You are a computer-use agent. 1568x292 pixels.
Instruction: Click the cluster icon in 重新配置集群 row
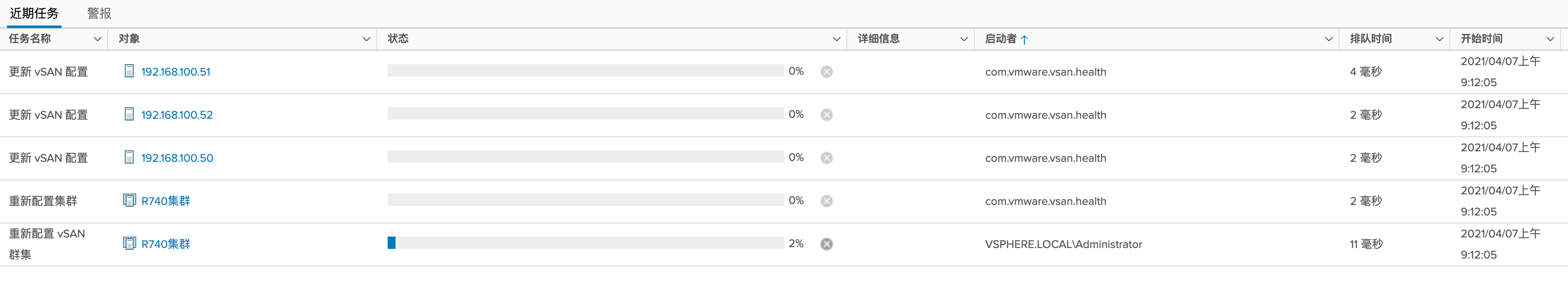point(129,201)
